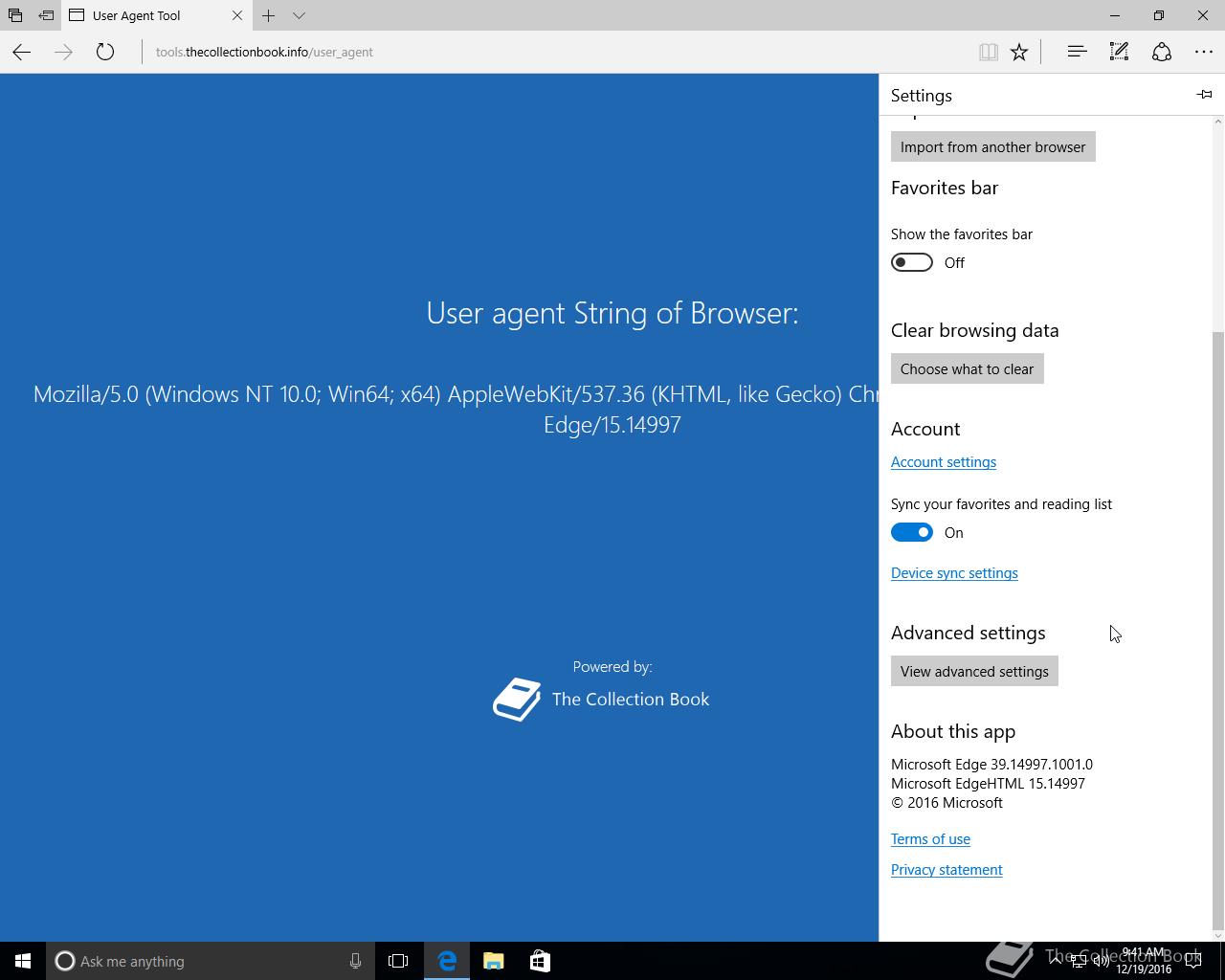1225x980 pixels.
Task: Open the tabs you've set aside icon
Action: coord(15,15)
